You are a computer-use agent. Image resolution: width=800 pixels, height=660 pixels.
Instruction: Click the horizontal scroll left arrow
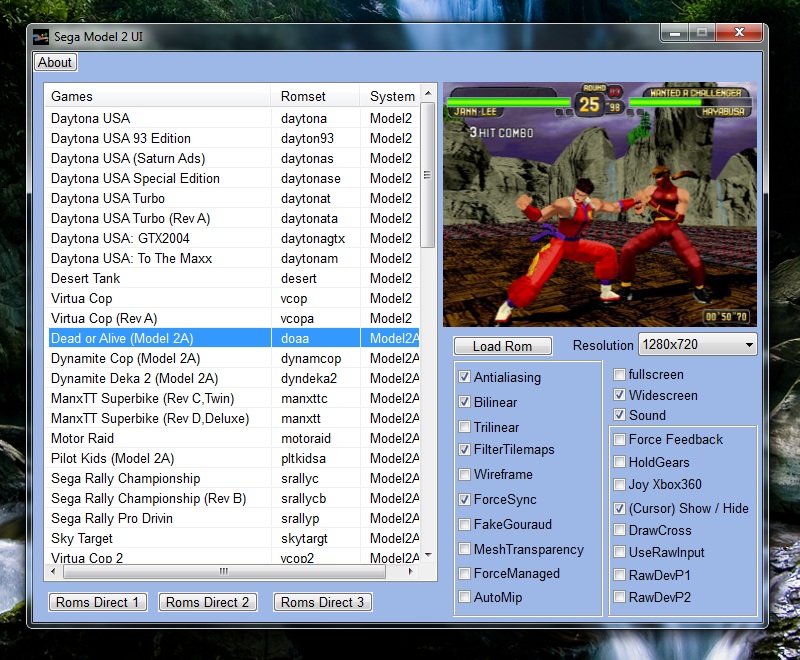point(54,571)
